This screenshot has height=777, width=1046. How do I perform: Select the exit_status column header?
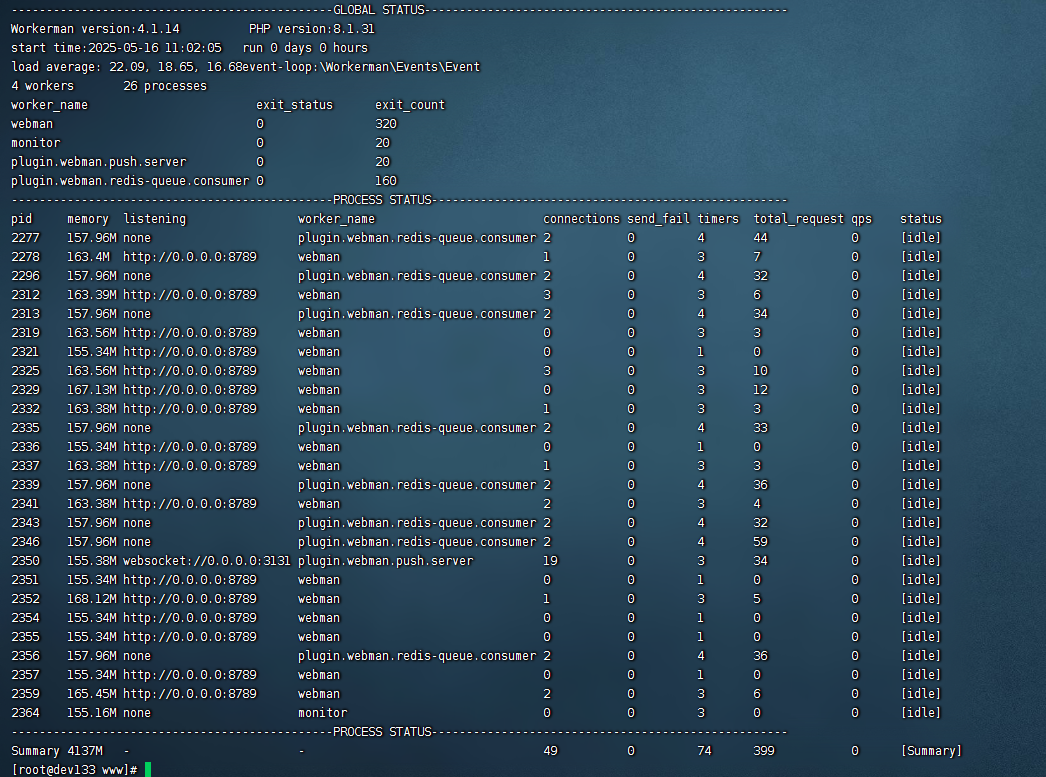[x=294, y=105]
